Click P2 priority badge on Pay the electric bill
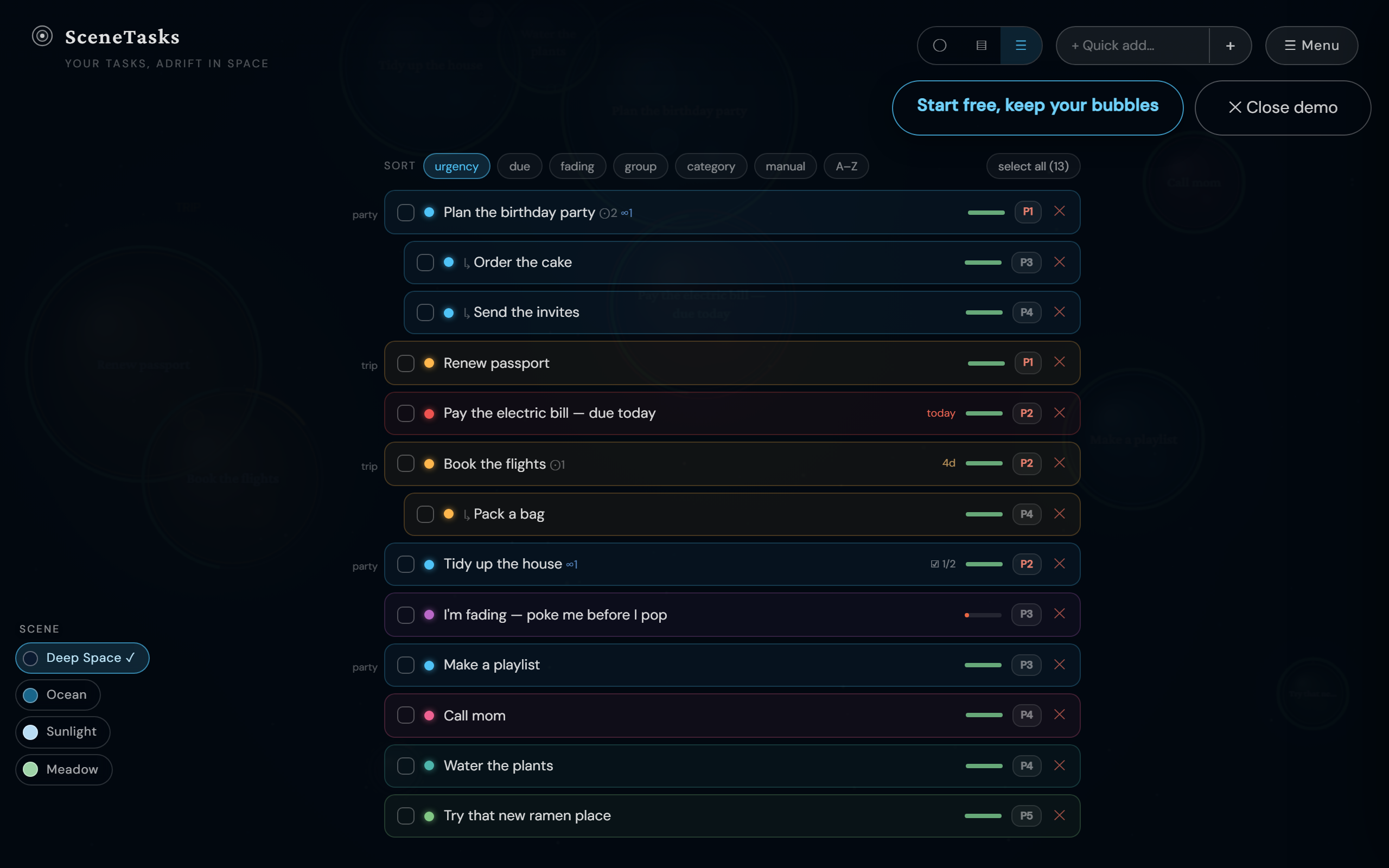Screen dimensions: 1389x868 [1026, 413]
